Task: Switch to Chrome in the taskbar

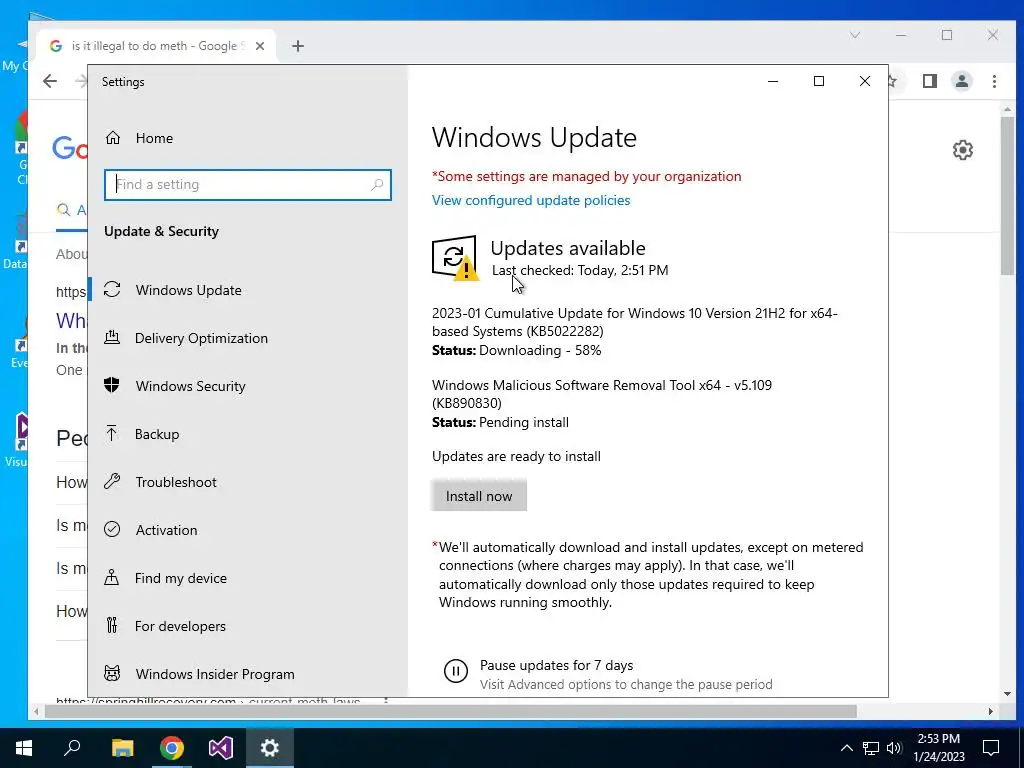Action: 172,748
